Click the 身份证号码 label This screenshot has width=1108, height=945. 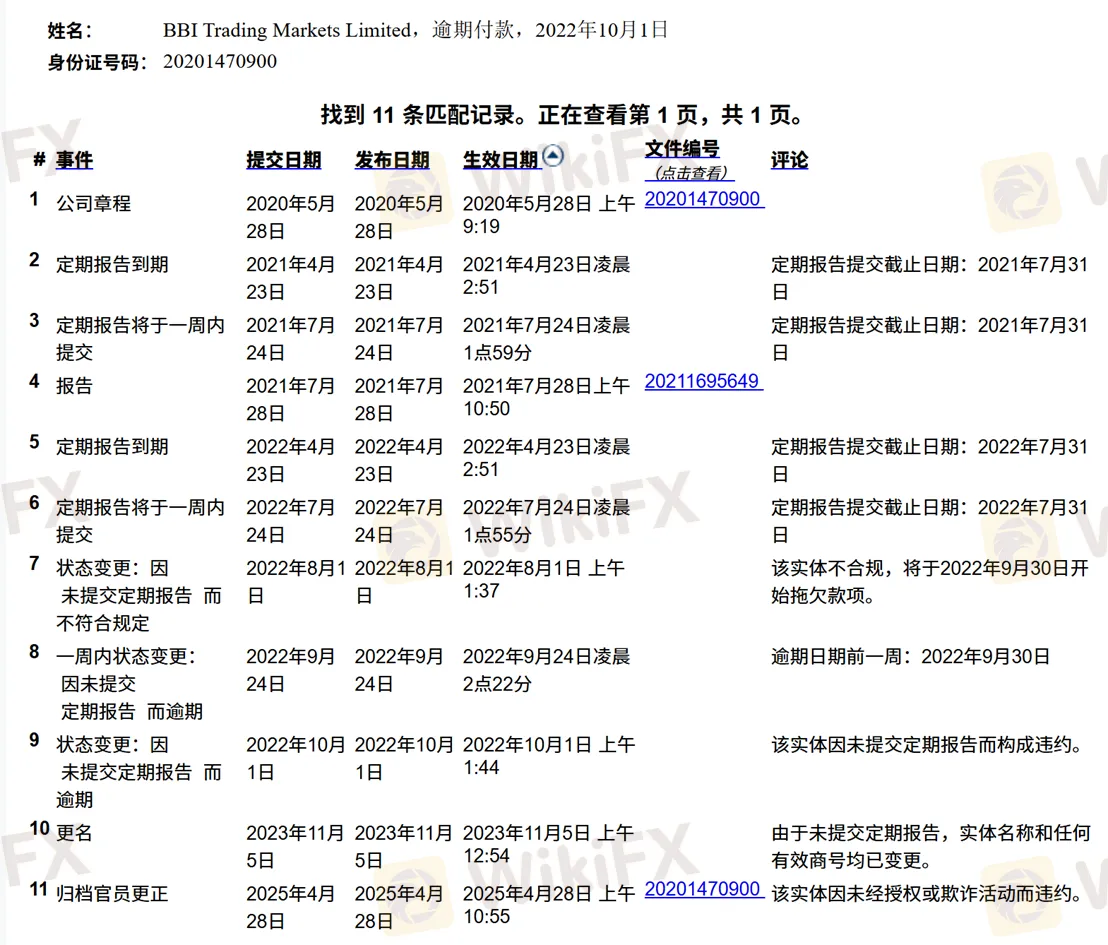97,62
